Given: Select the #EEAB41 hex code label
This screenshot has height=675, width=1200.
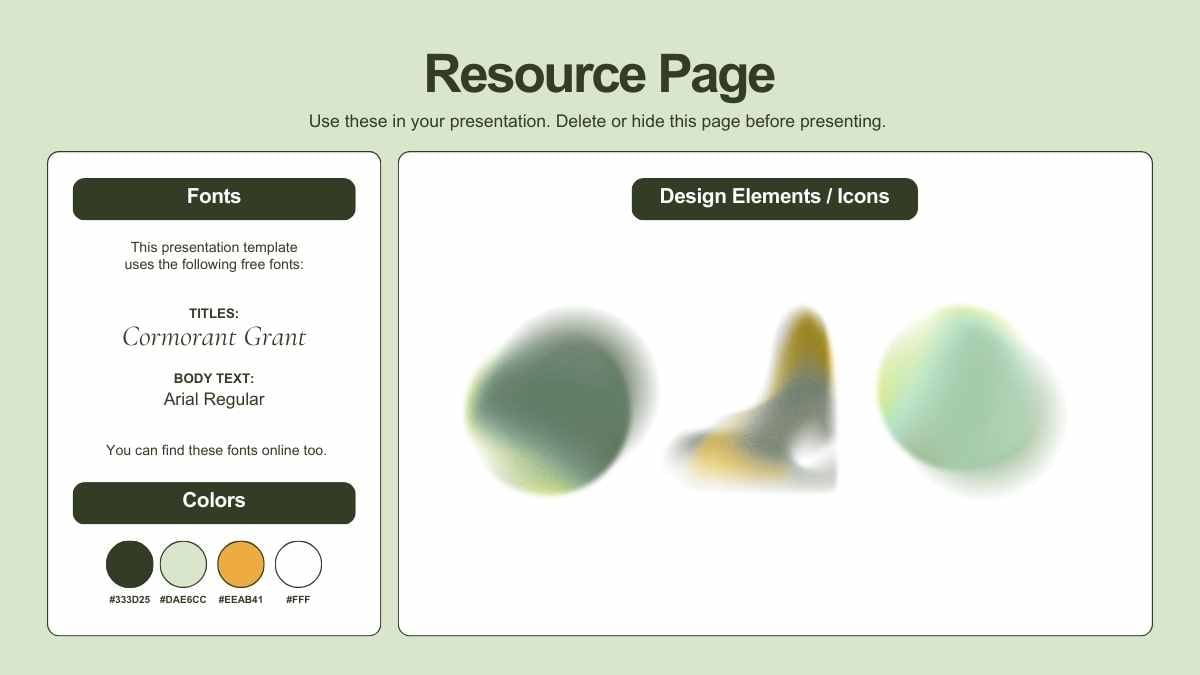Looking at the screenshot, I should coord(241,600).
